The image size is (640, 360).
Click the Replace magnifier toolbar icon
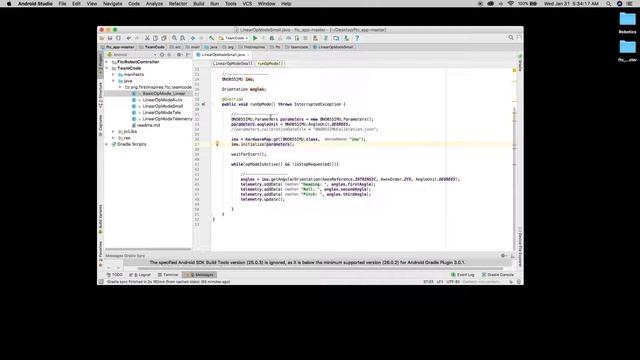182,38
